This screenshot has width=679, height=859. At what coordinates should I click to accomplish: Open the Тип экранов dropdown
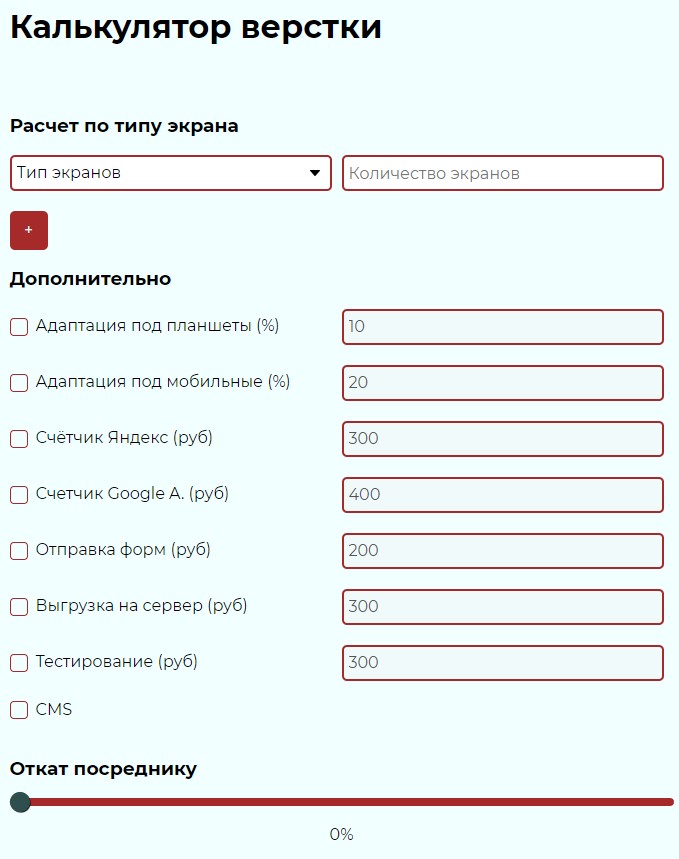point(160,173)
